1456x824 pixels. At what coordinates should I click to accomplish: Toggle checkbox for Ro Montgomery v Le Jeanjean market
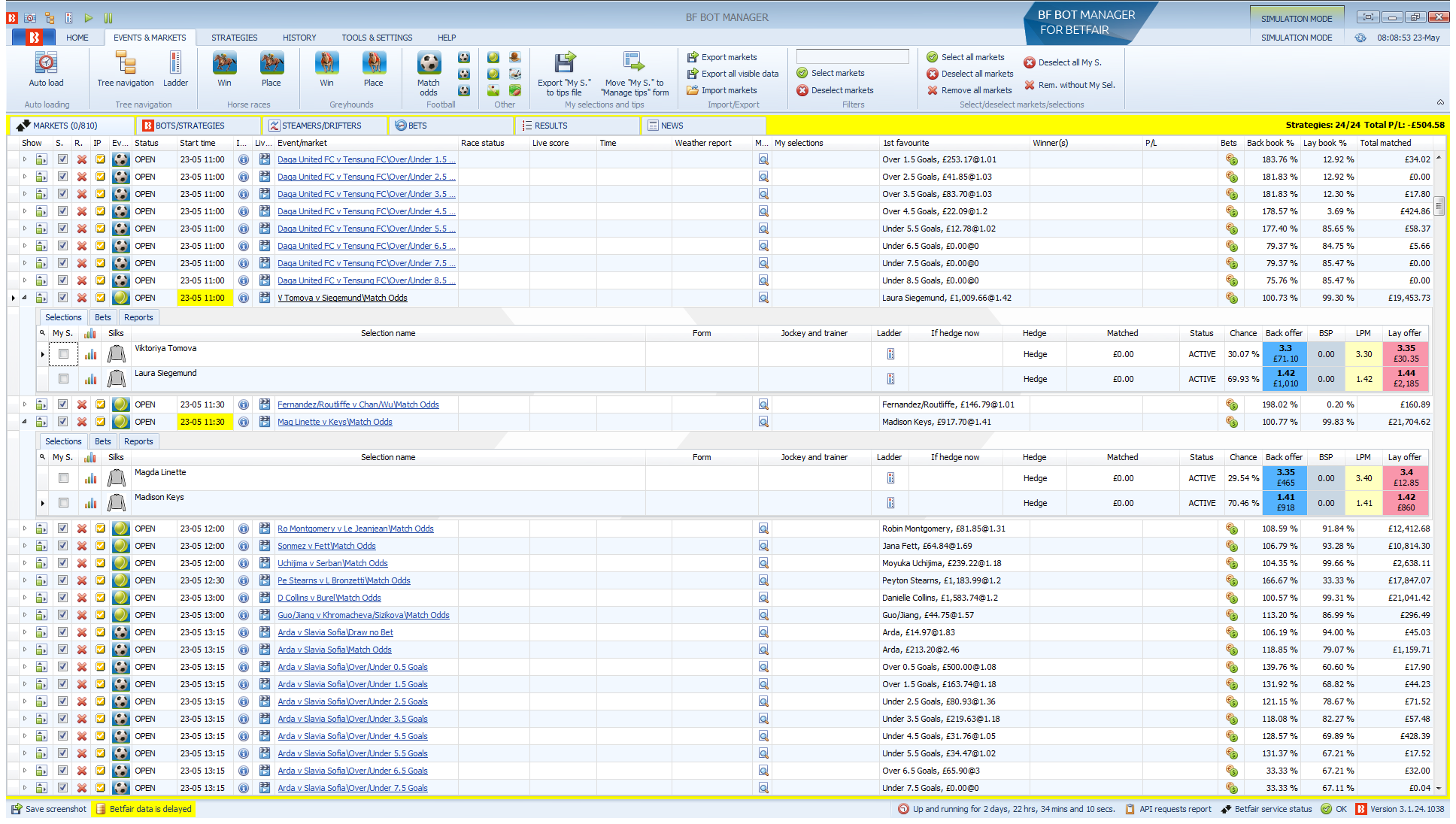[63, 529]
